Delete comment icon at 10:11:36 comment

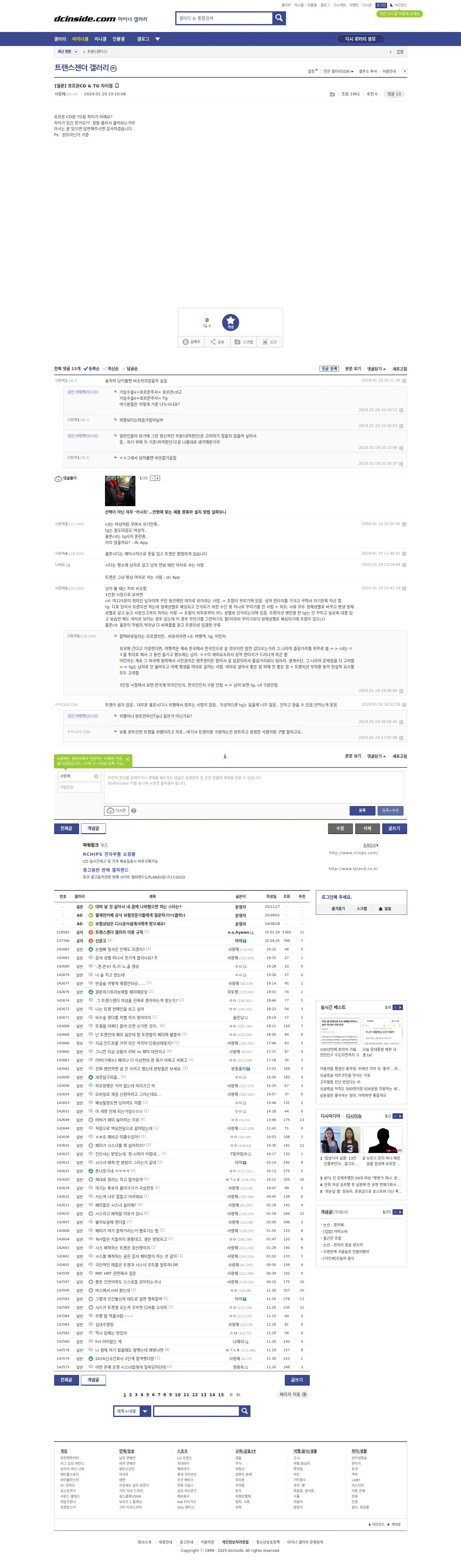tap(404, 380)
